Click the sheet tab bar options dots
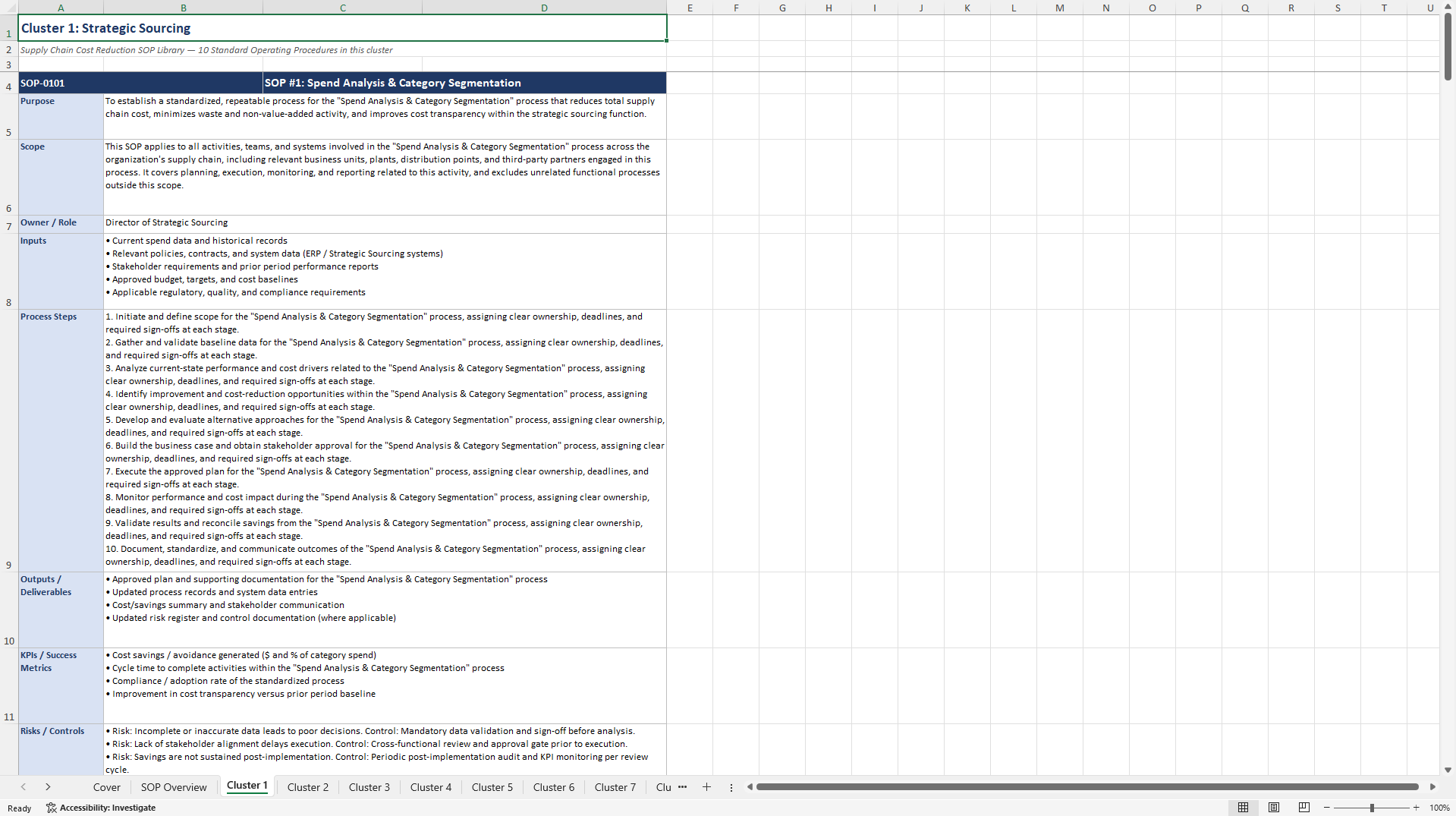The height and width of the screenshot is (816, 1456). click(731, 787)
